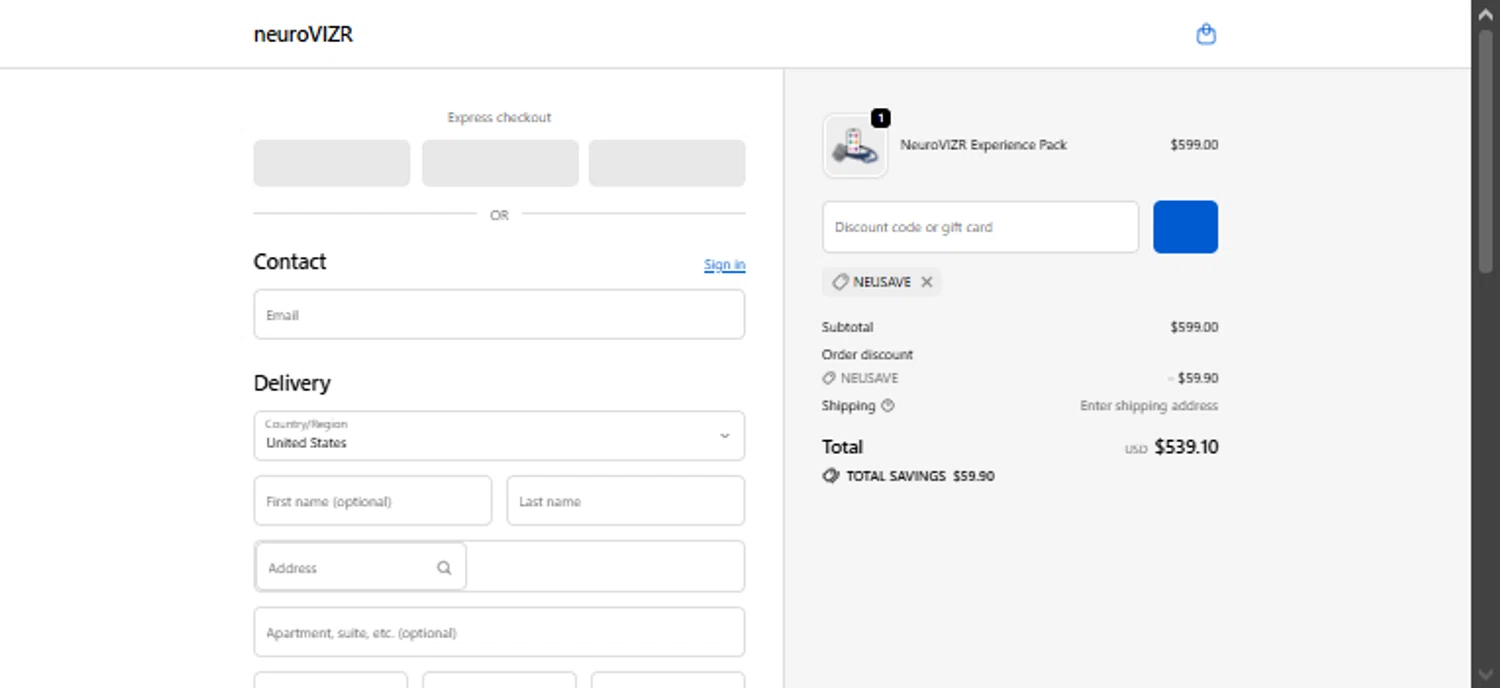Focus the Last name field
Viewport: 1500px width, 688px height.
626,501
